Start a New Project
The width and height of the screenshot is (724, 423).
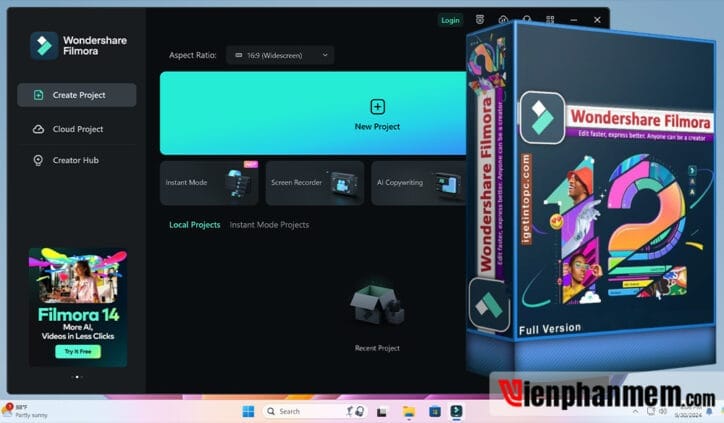click(313, 113)
